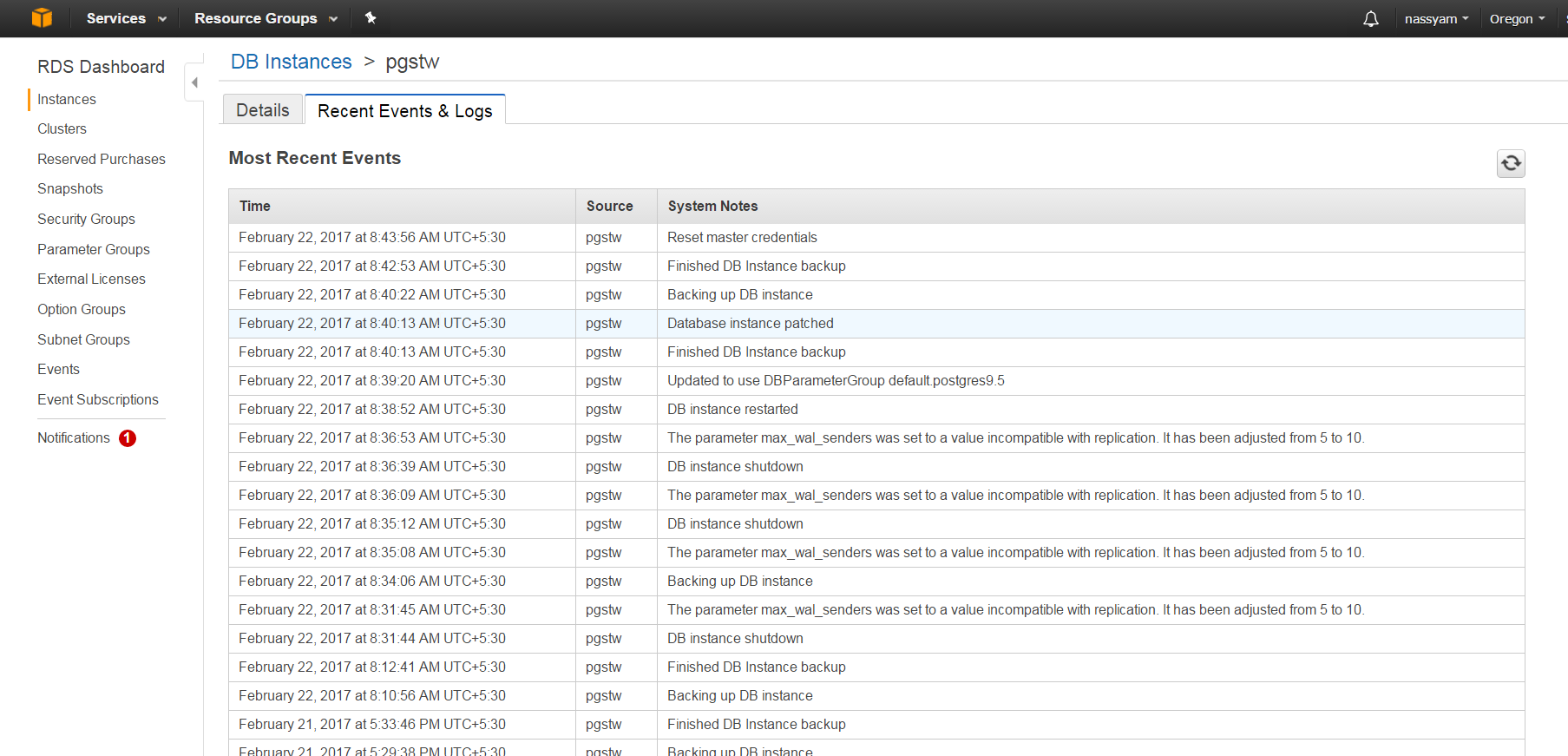Viewport: 1568px width, 756px height.
Task: Open Snapshots in the sidebar
Action: (70, 188)
